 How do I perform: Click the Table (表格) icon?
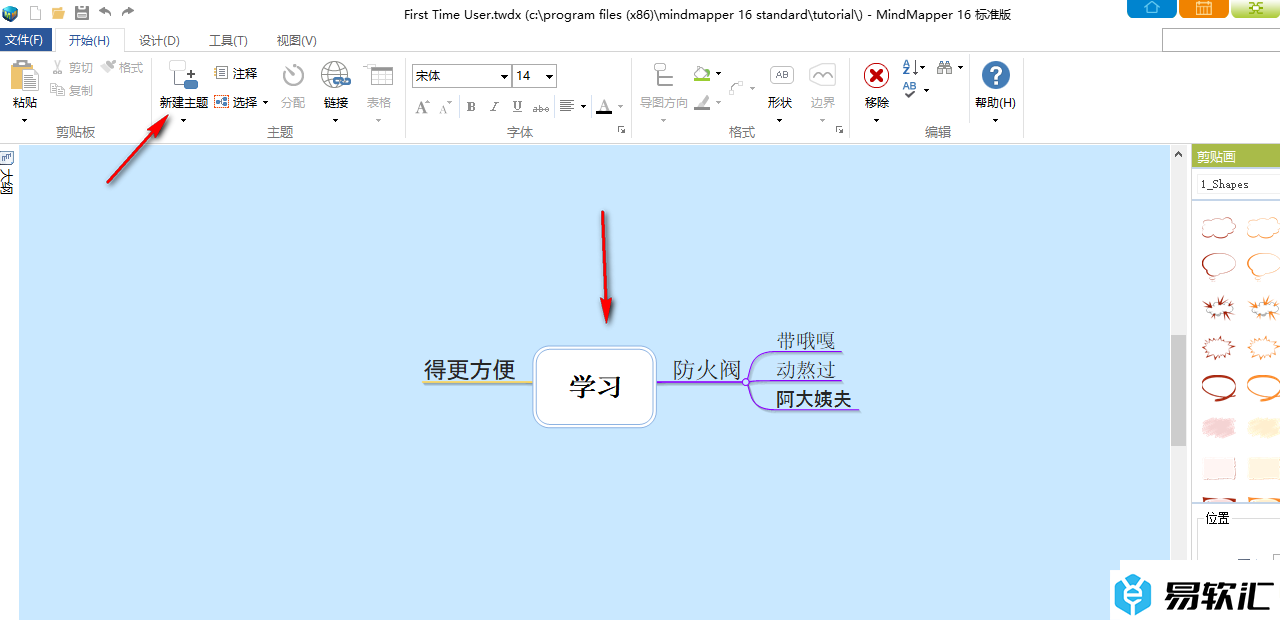[x=379, y=76]
